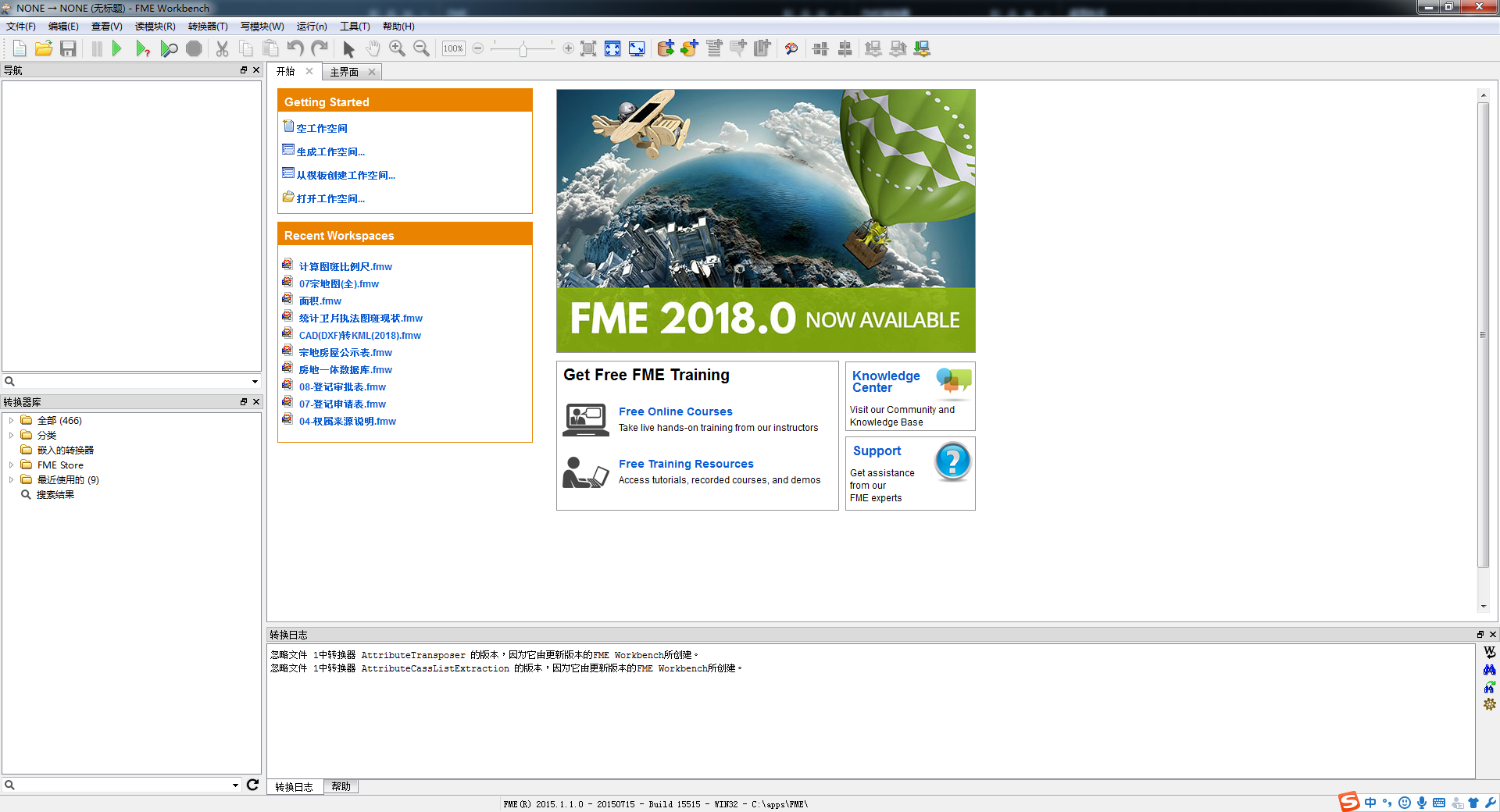This screenshot has height=812, width=1500.
Task: Open the navigator search dropdown arrow
Action: point(255,382)
